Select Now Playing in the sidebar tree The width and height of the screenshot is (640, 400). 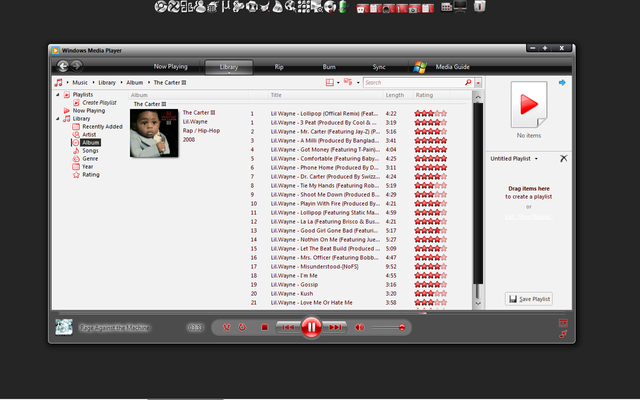click(89, 111)
